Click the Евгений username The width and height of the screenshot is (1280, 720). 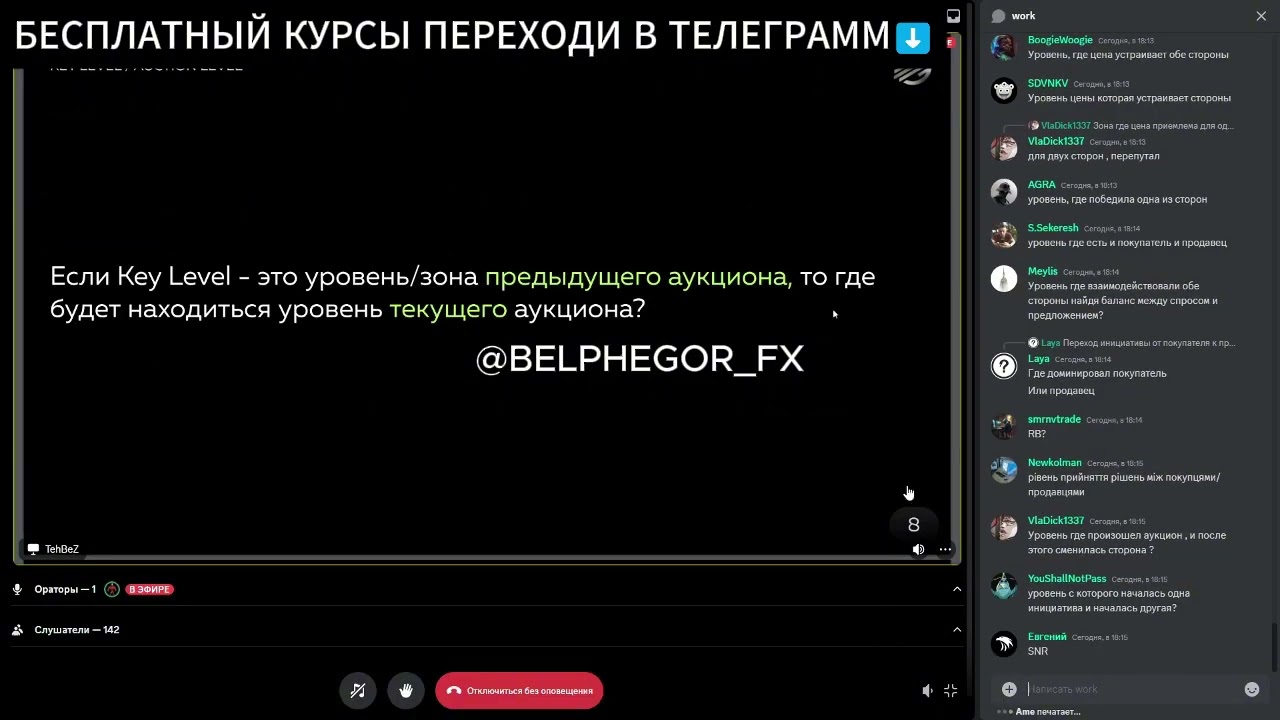(1047, 636)
